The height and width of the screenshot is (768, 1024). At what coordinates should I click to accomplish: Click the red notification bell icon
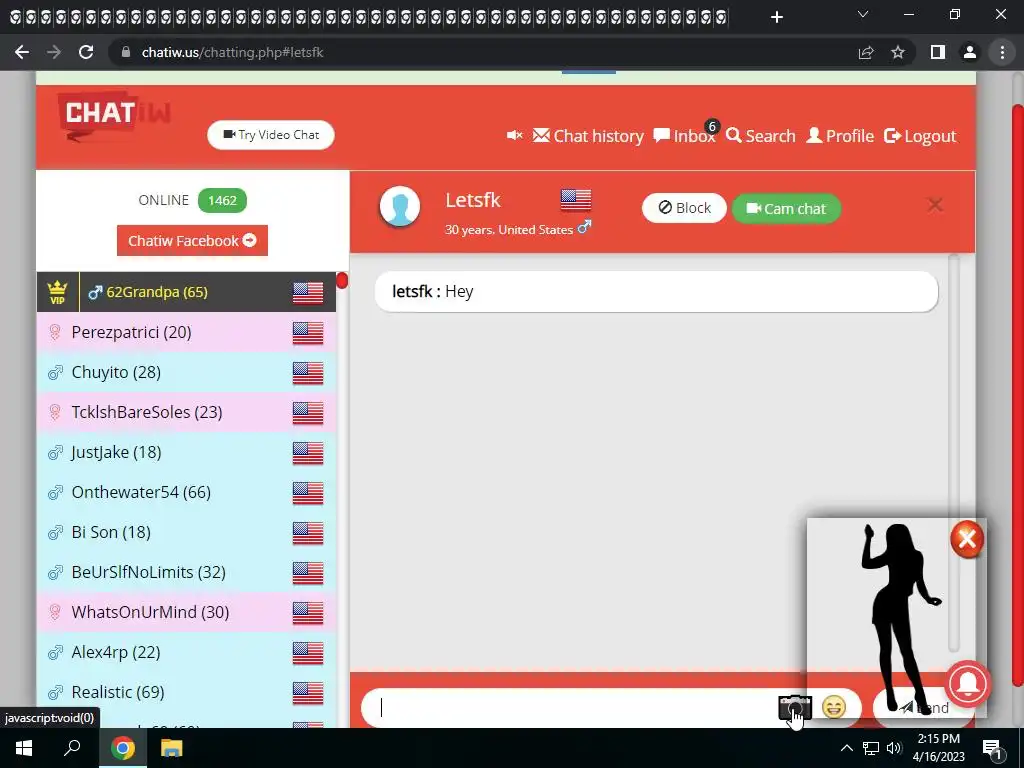(x=967, y=683)
